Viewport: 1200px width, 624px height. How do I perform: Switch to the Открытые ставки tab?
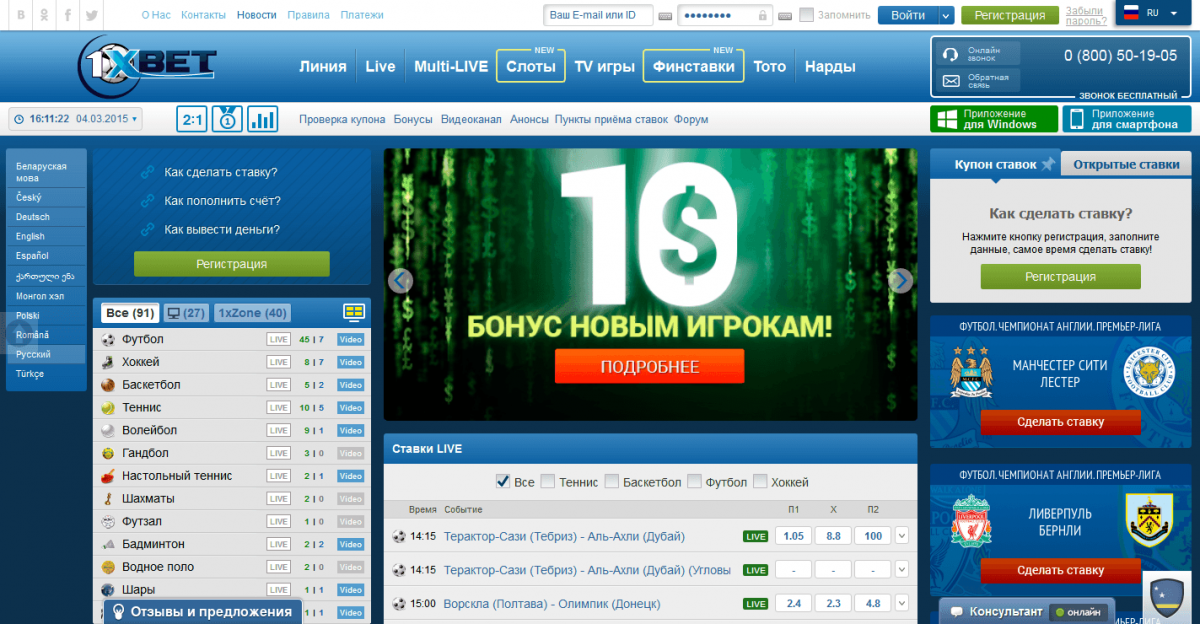pos(1125,165)
